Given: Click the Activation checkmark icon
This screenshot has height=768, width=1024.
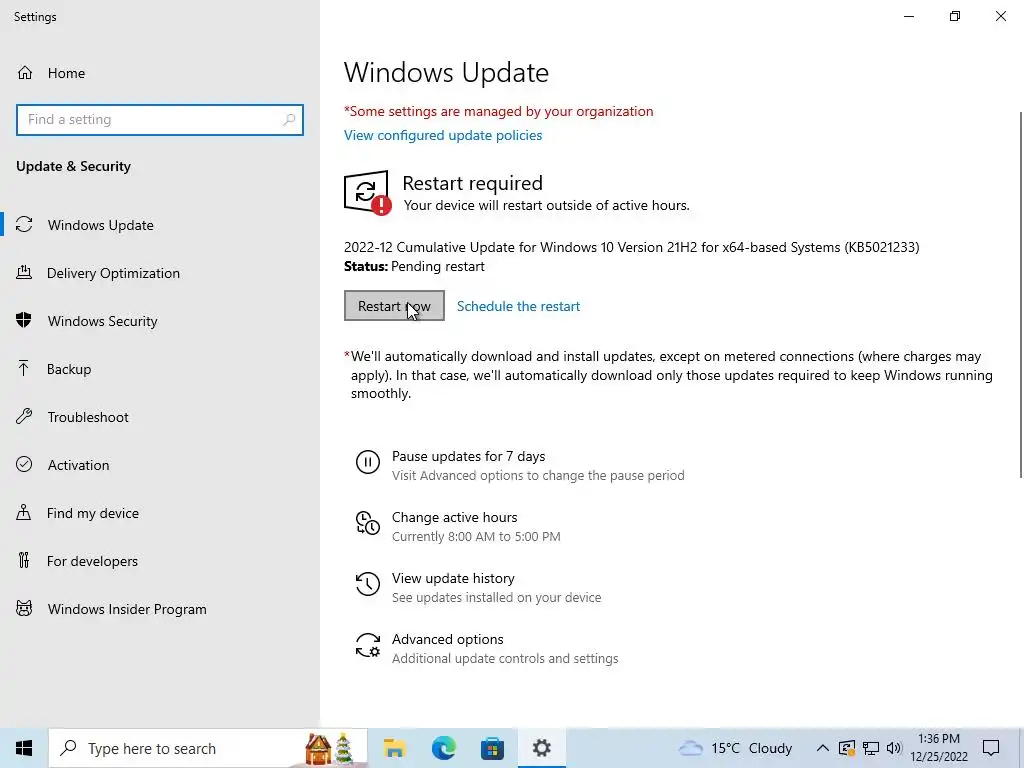Looking at the screenshot, I should click(x=24, y=464).
